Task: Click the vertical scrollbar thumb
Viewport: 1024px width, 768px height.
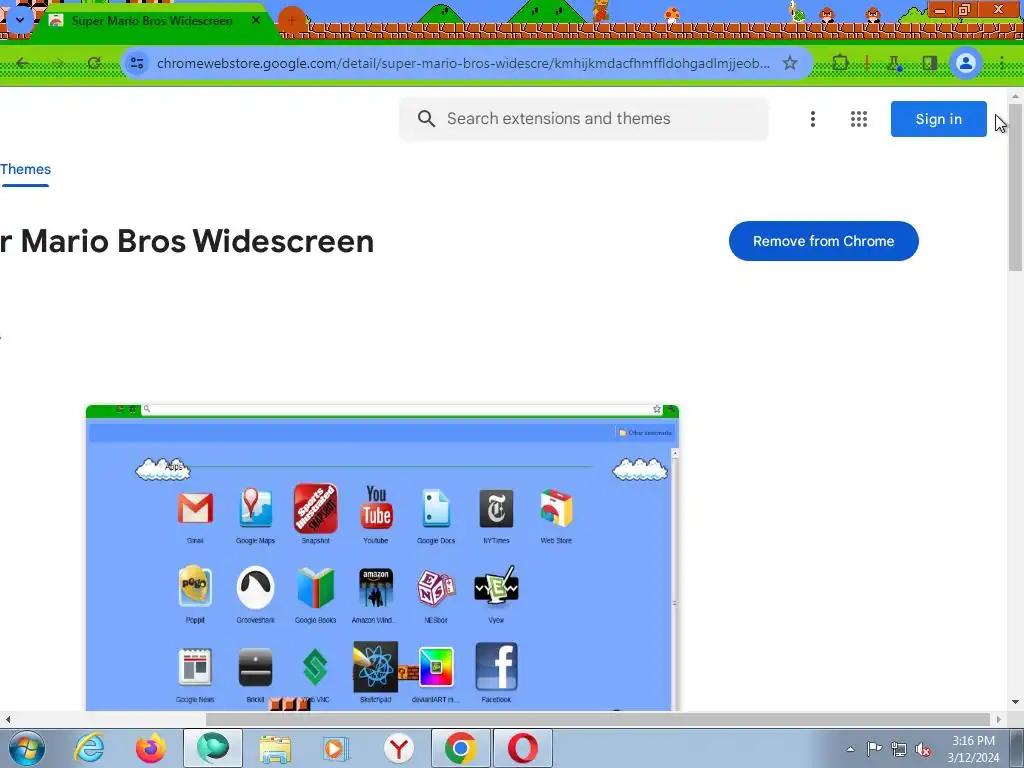Action: 1015,186
